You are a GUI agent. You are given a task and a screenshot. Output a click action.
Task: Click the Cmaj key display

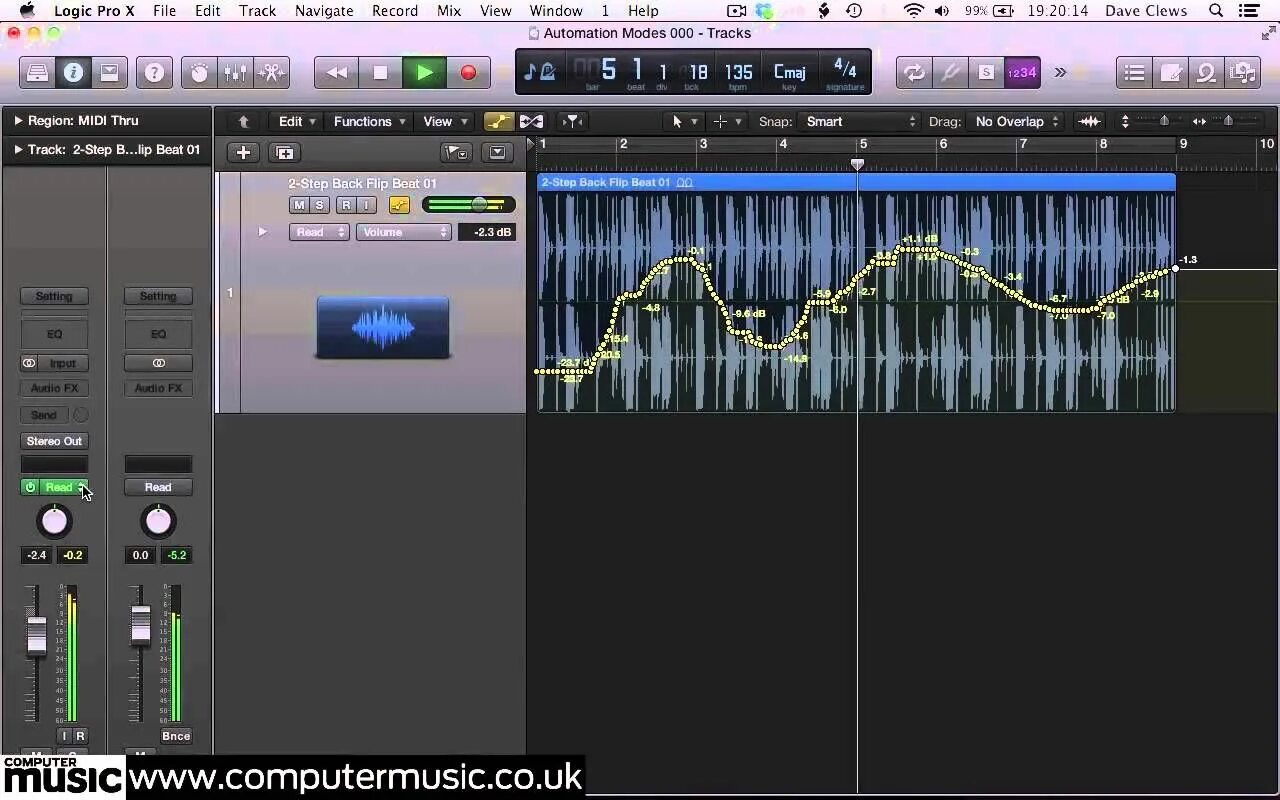789,73
